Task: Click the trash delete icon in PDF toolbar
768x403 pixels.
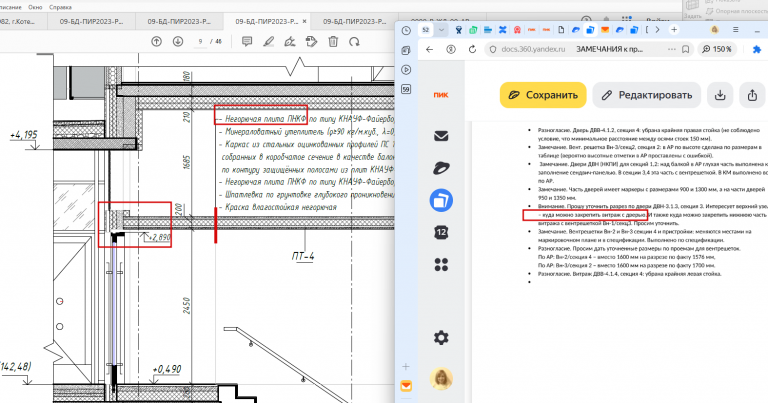Action: tap(333, 42)
